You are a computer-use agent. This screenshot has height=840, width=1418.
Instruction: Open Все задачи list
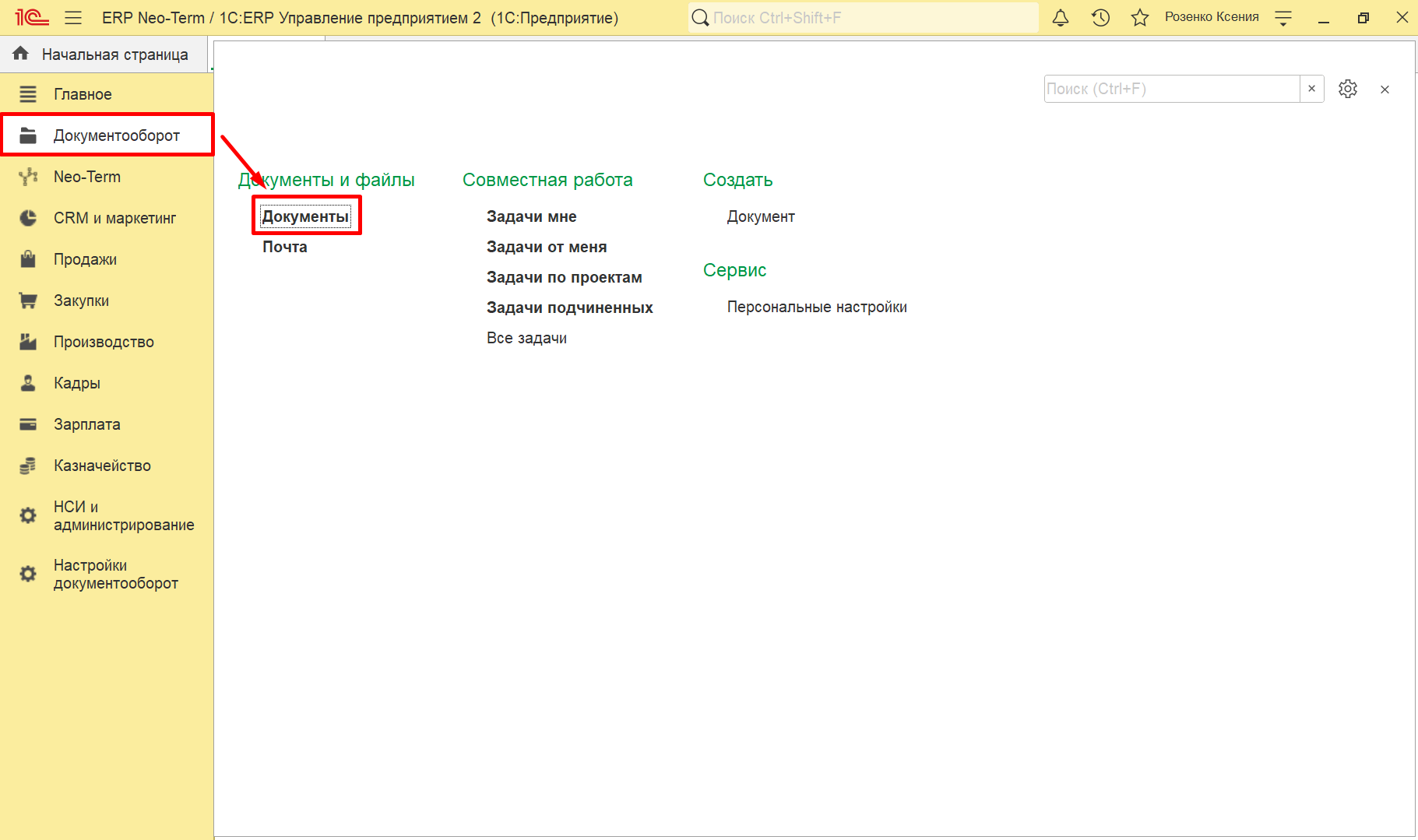point(527,338)
